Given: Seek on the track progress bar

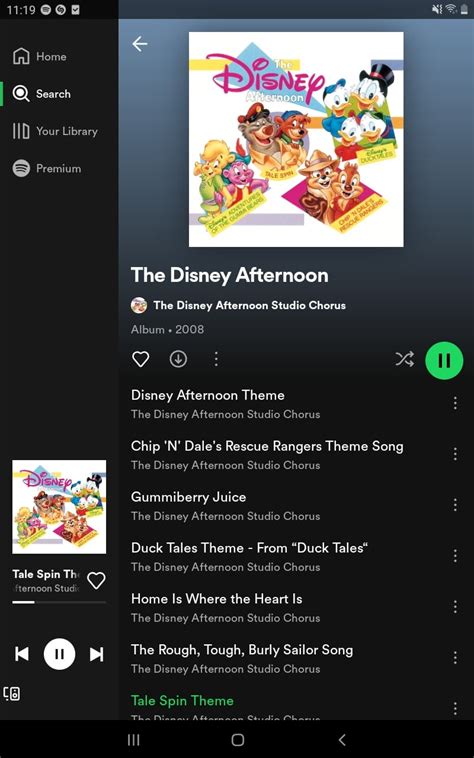Looking at the screenshot, I should click(59, 602).
